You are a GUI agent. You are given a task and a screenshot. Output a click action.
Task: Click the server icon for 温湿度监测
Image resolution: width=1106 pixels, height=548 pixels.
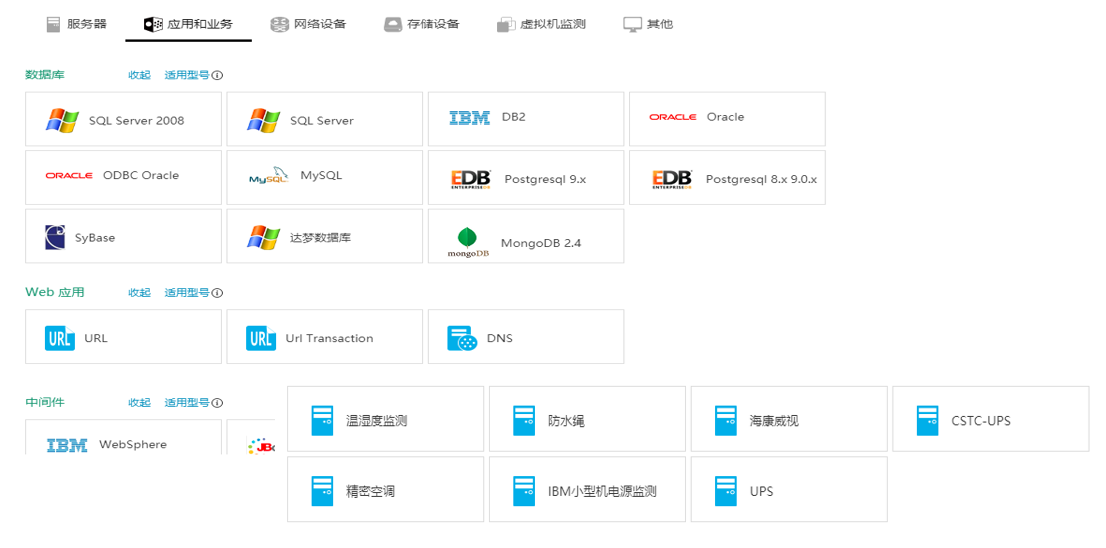pos(322,420)
